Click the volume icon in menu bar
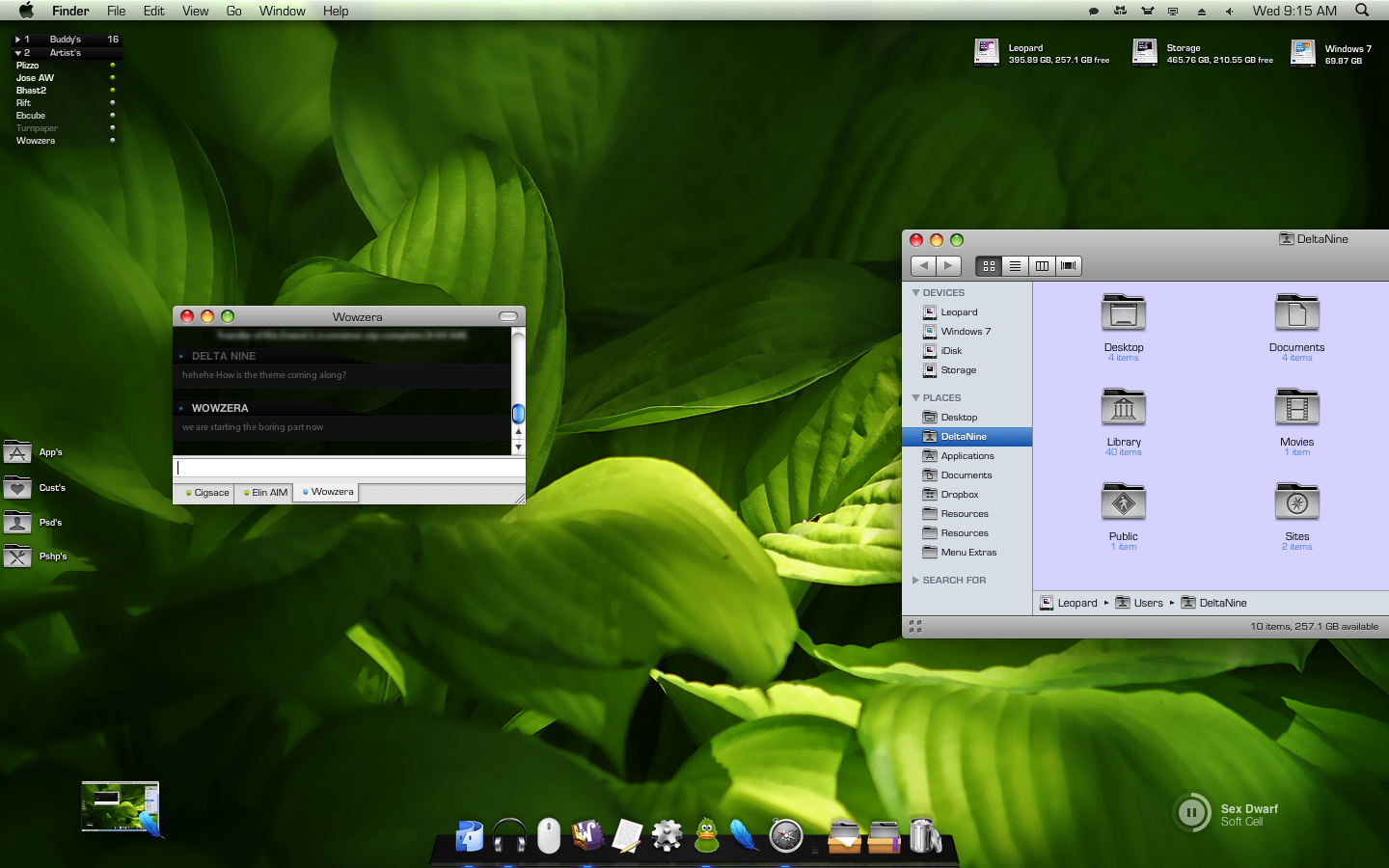The width and height of the screenshot is (1389, 868). point(1229,12)
